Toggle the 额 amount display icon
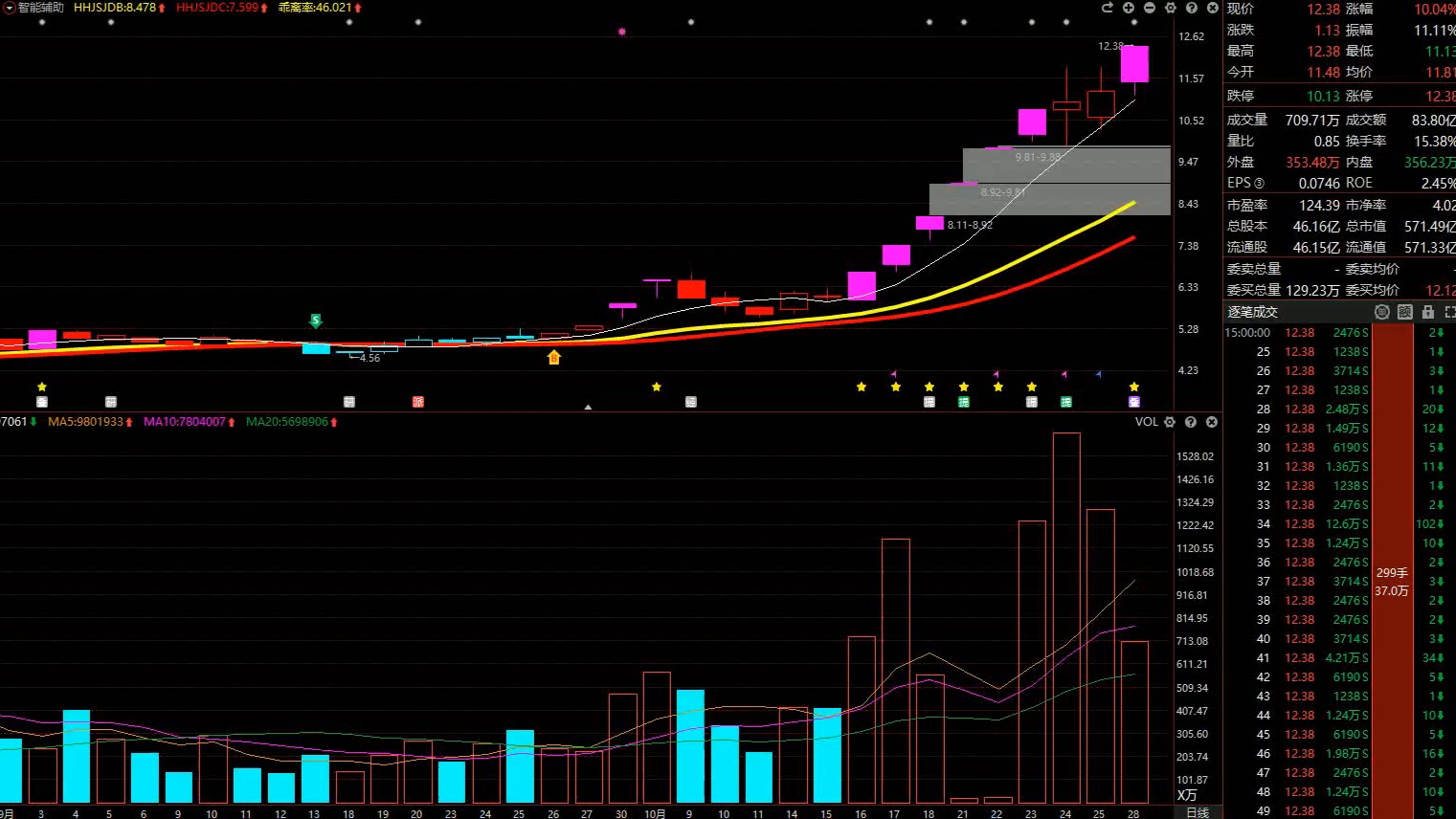The height and width of the screenshot is (819, 1456). point(1404,312)
